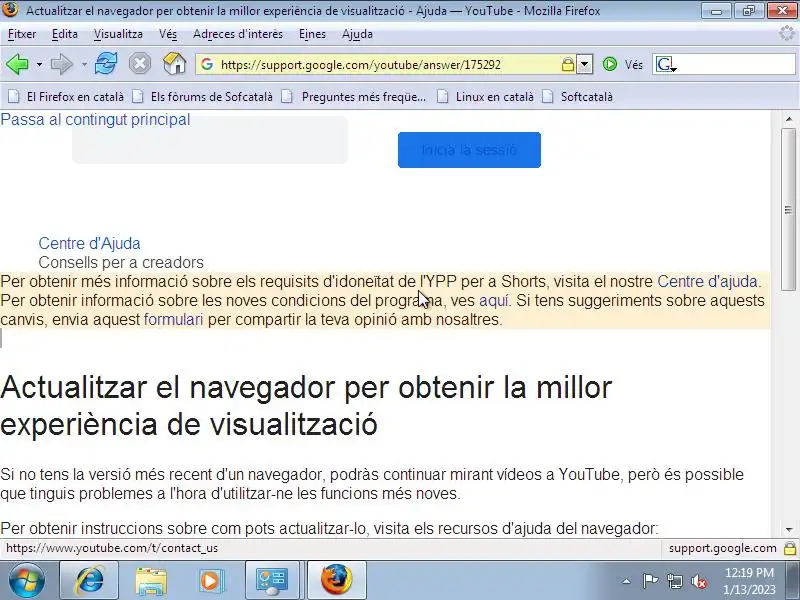Screen dimensions: 800x600
Task: Click the padlock icon in the address bar
Action: 567,64
